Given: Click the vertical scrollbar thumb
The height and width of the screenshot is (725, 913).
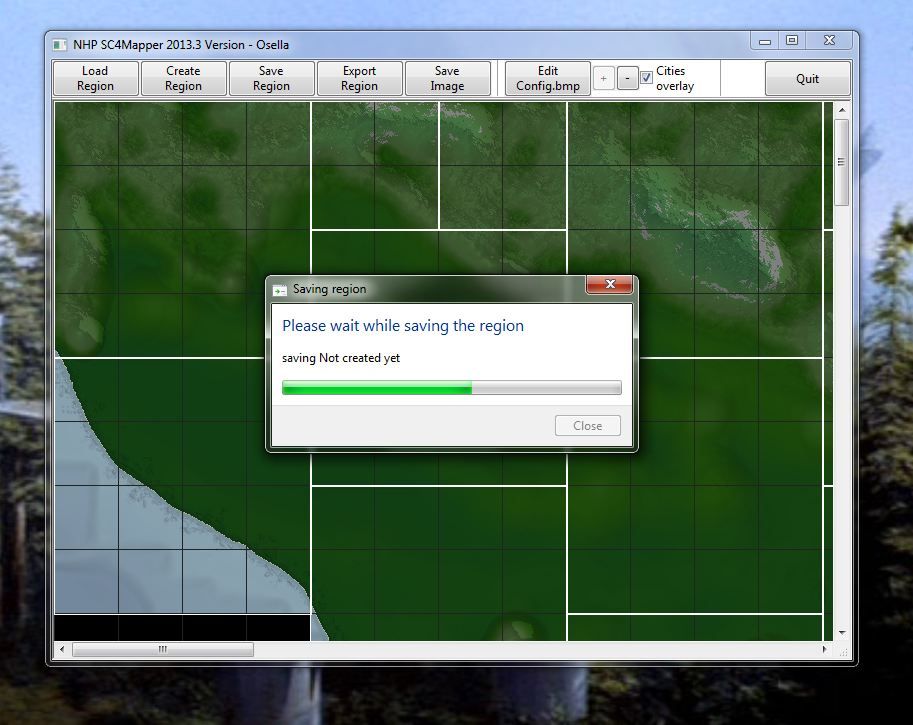Looking at the screenshot, I should (x=841, y=162).
